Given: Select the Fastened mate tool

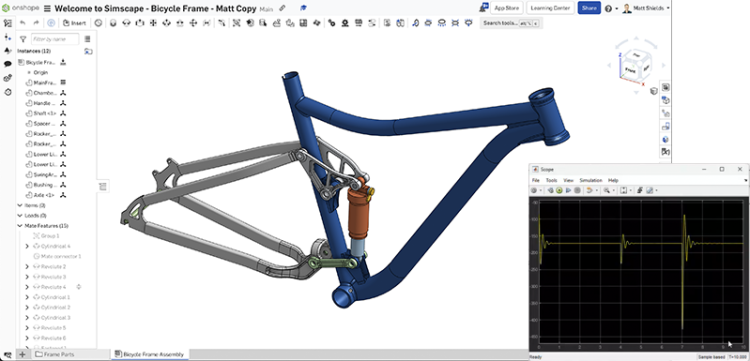Looking at the screenshot, I should click(x=113, y=23).
